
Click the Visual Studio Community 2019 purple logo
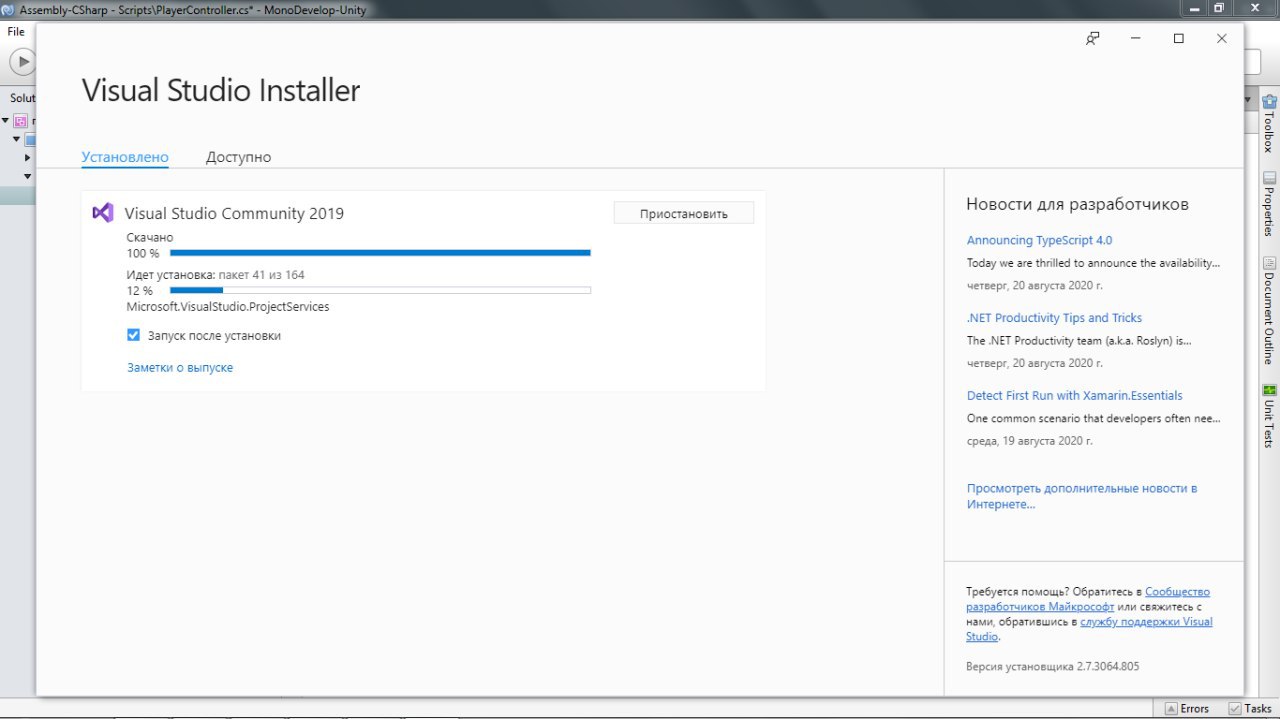tap(102, 213)
